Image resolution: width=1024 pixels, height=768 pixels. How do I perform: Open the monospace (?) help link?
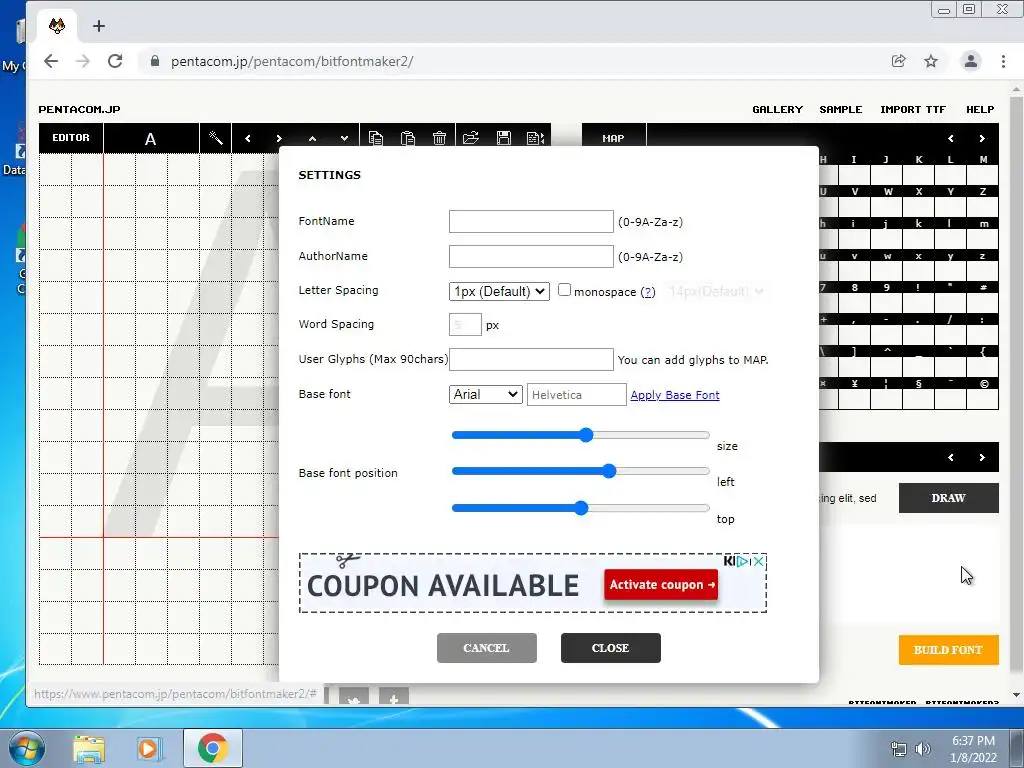point(647,292)
